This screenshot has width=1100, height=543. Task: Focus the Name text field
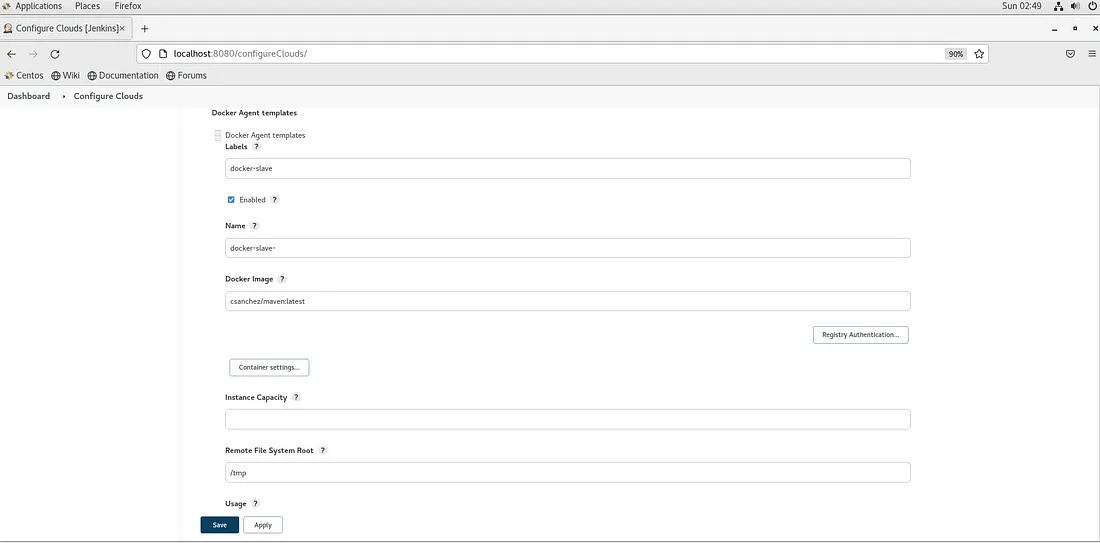coord(568,248)
